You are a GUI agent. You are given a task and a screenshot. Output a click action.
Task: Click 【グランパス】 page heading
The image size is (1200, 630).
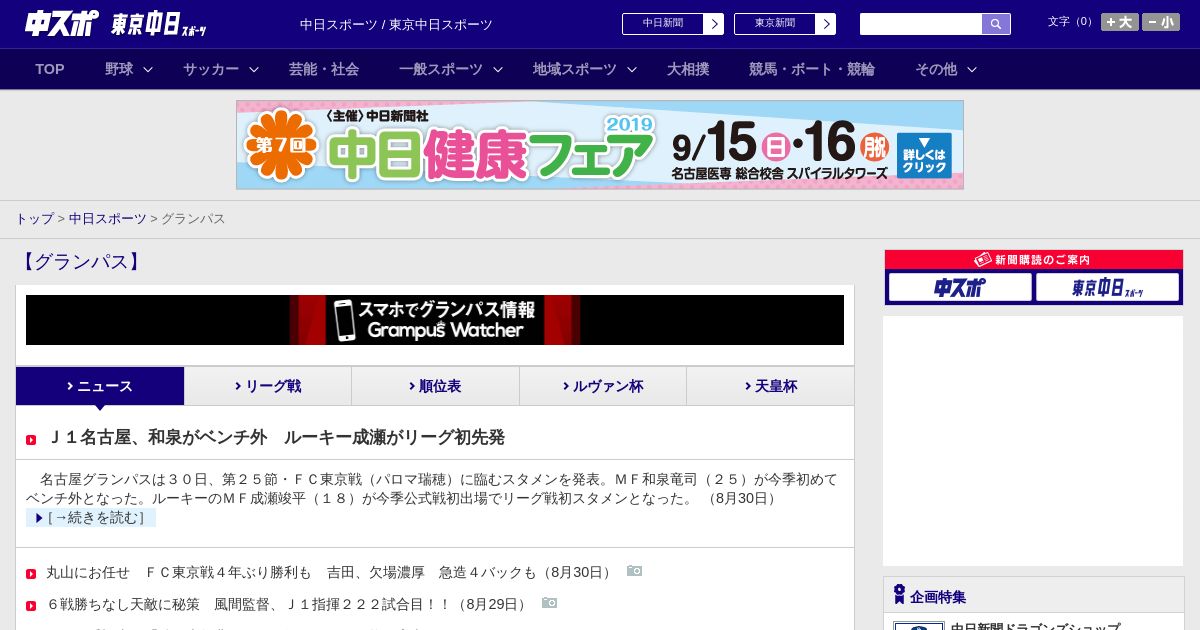(x=81, y=262)
